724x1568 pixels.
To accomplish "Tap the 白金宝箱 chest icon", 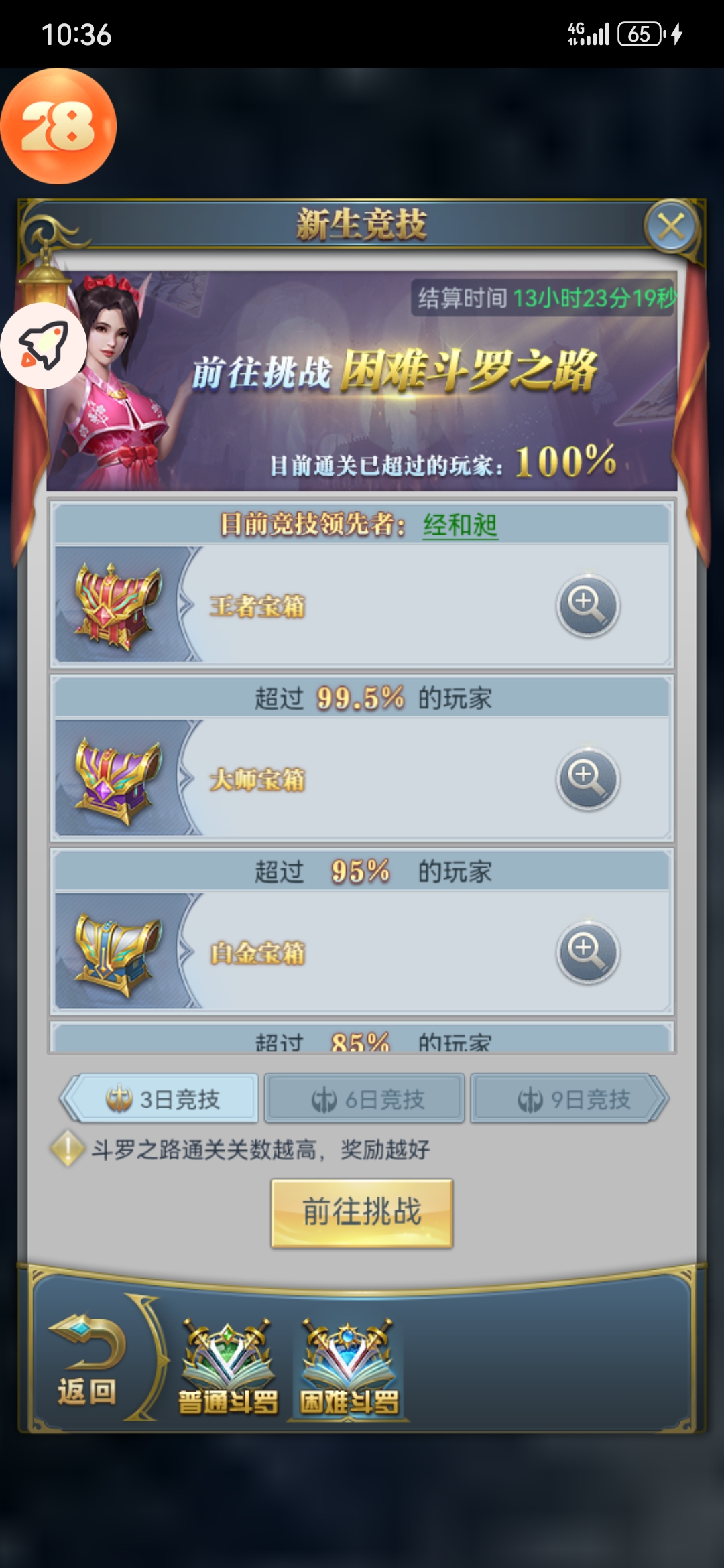I will [x=118, y=953].
